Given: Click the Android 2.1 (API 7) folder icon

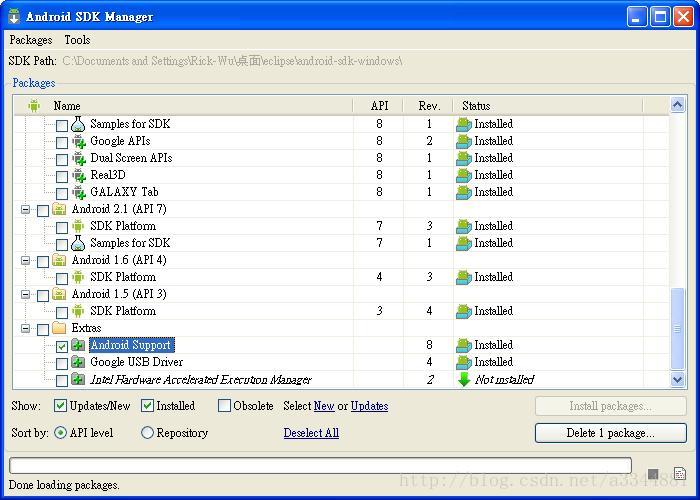Looking at the screenshot, I should click(x=59, y=209).
